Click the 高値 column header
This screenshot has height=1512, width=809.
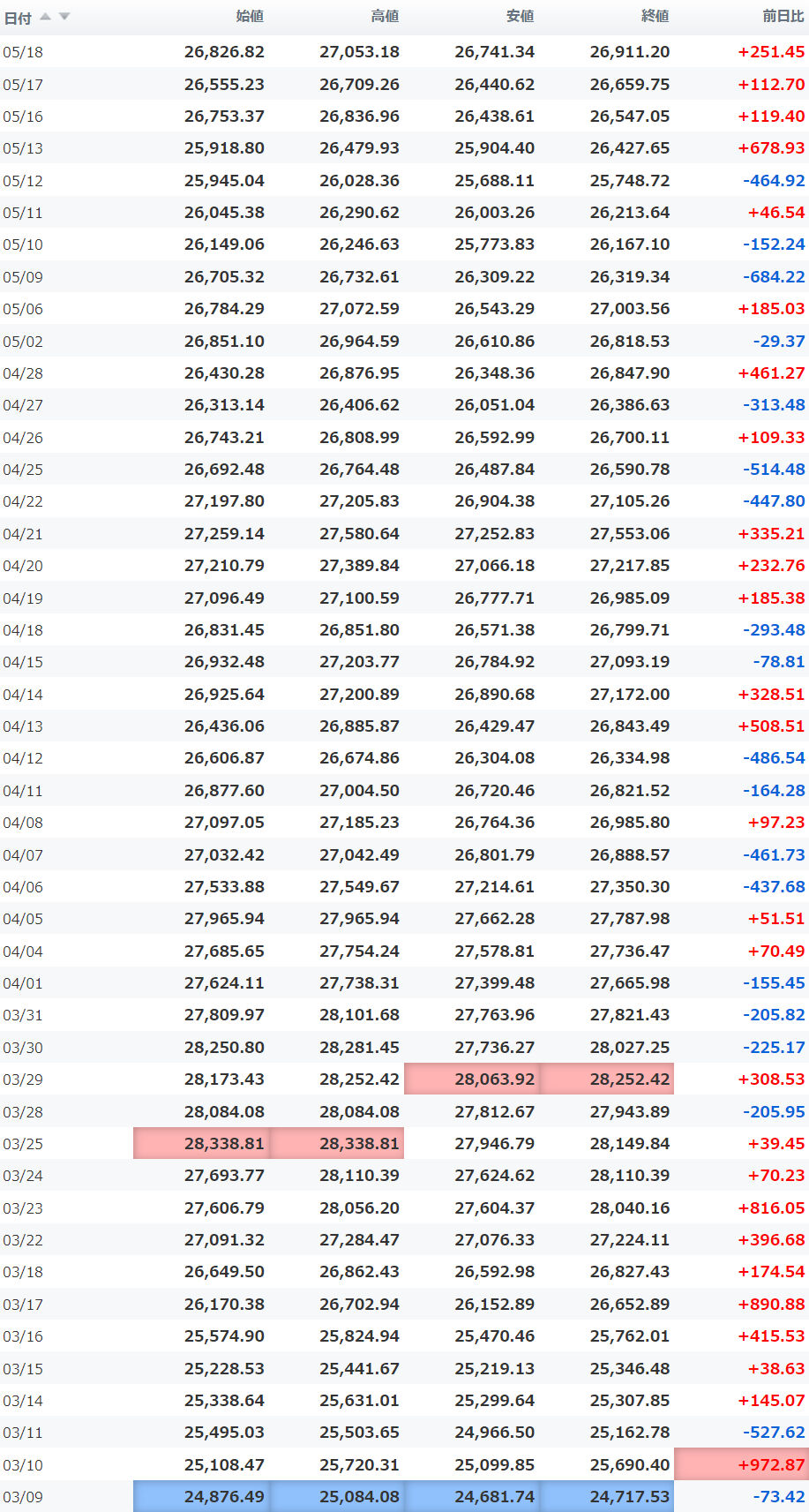385,16
